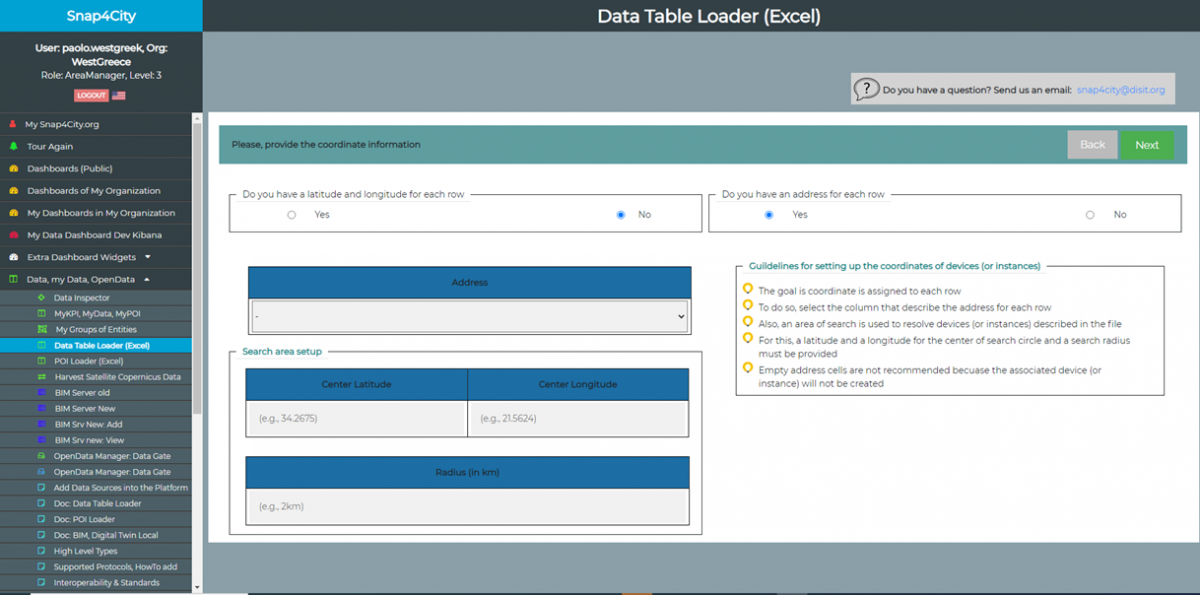This screenshot has height=595, width=1200.
Task: Collapse the Data, my Data, OpenData section
Action: pyautogui.click(x=147, y=280)
